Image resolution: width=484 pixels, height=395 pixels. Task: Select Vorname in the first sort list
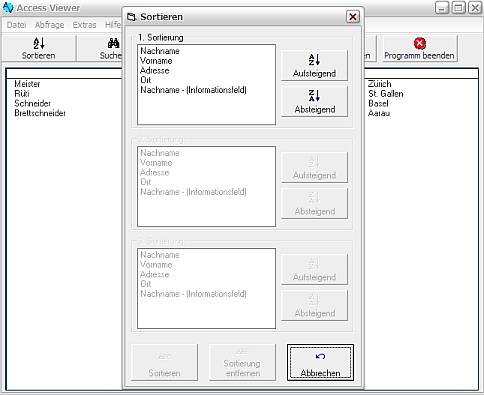tap(156, 61)
